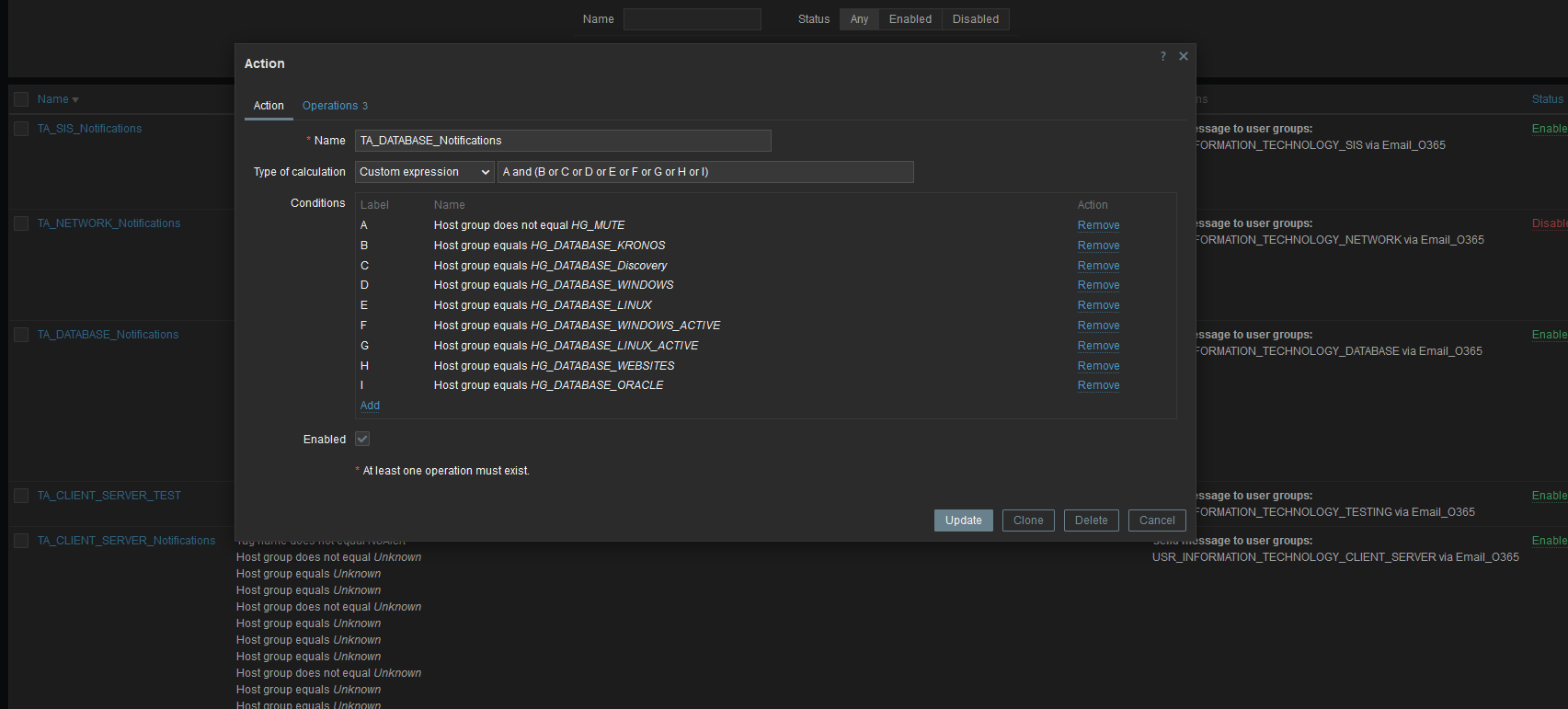Add a new condition
1568x709 pixels.
(370, 406)
